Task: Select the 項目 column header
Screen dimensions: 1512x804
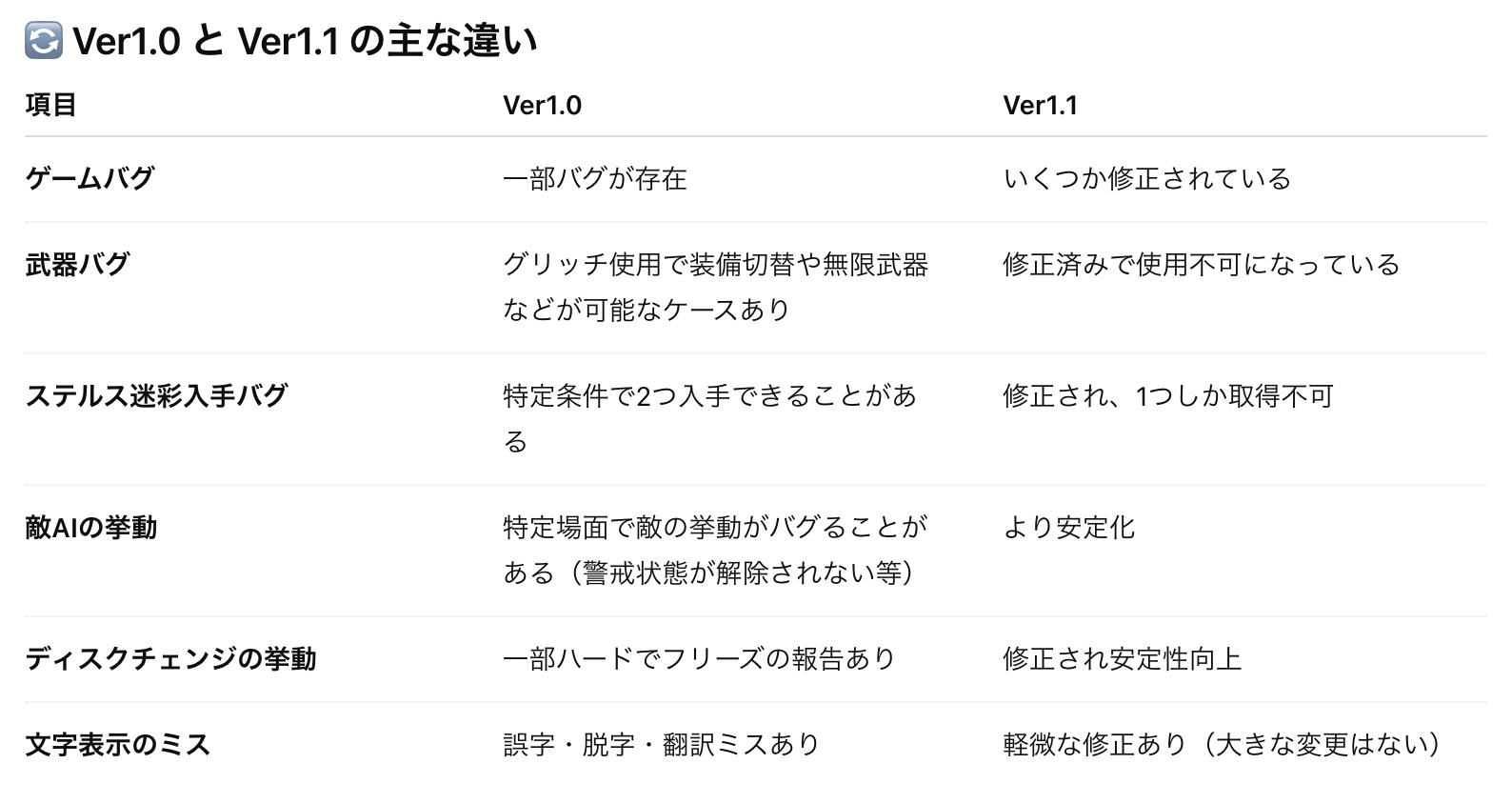Action: 50,105
